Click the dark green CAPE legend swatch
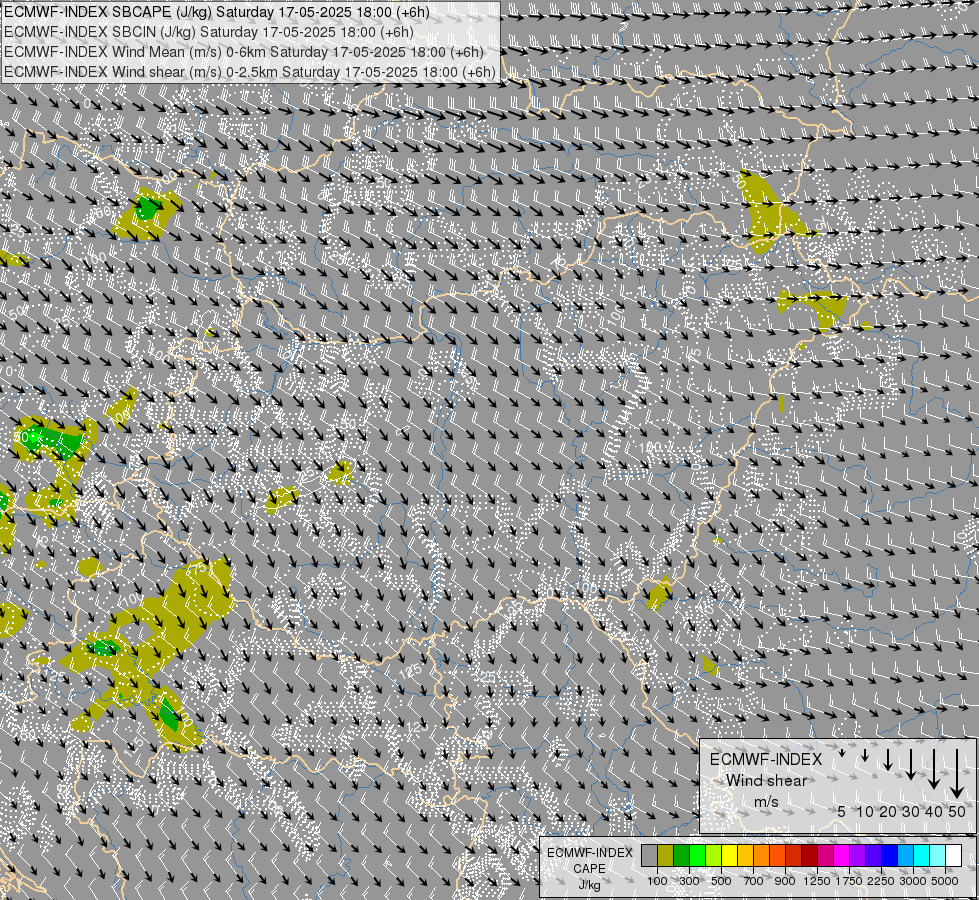Viewport: 979px width, 900px height. click(x=682, y=855)
